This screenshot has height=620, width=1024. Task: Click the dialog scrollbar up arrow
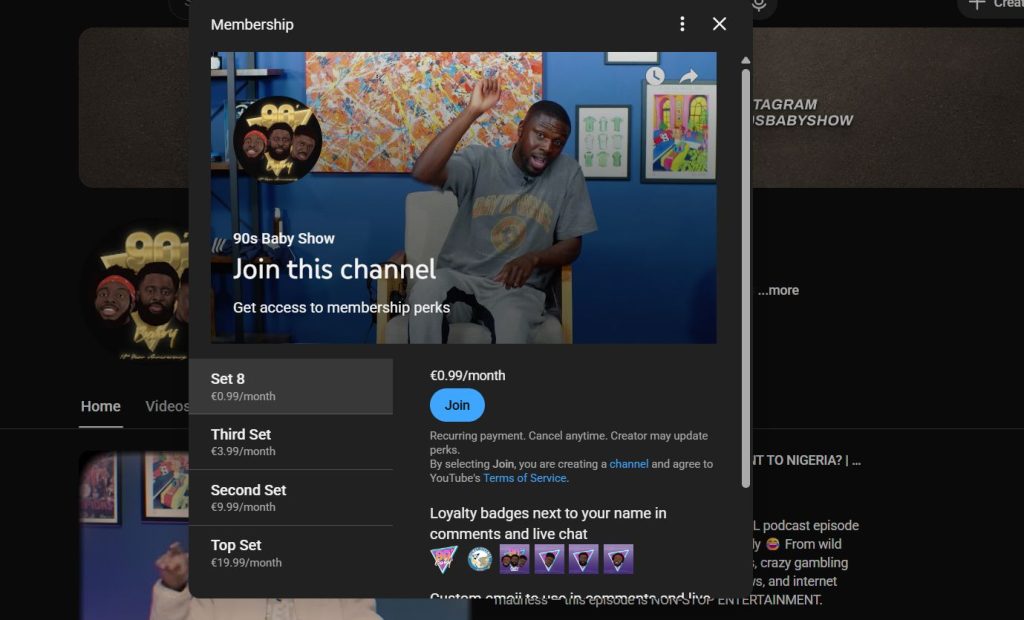tap(746, 60)
